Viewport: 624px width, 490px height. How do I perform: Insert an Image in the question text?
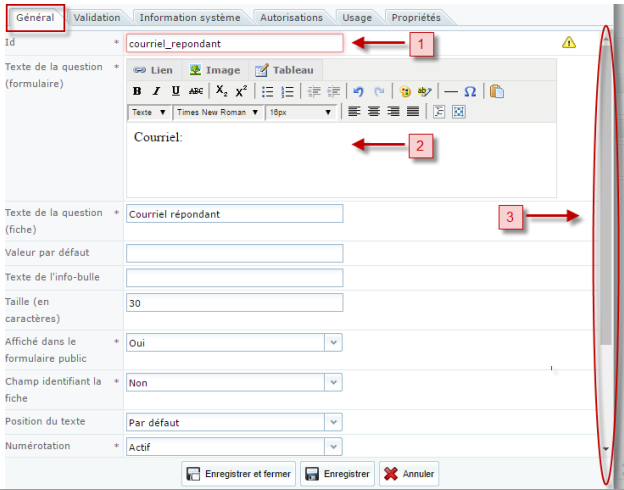coord(215,70)
